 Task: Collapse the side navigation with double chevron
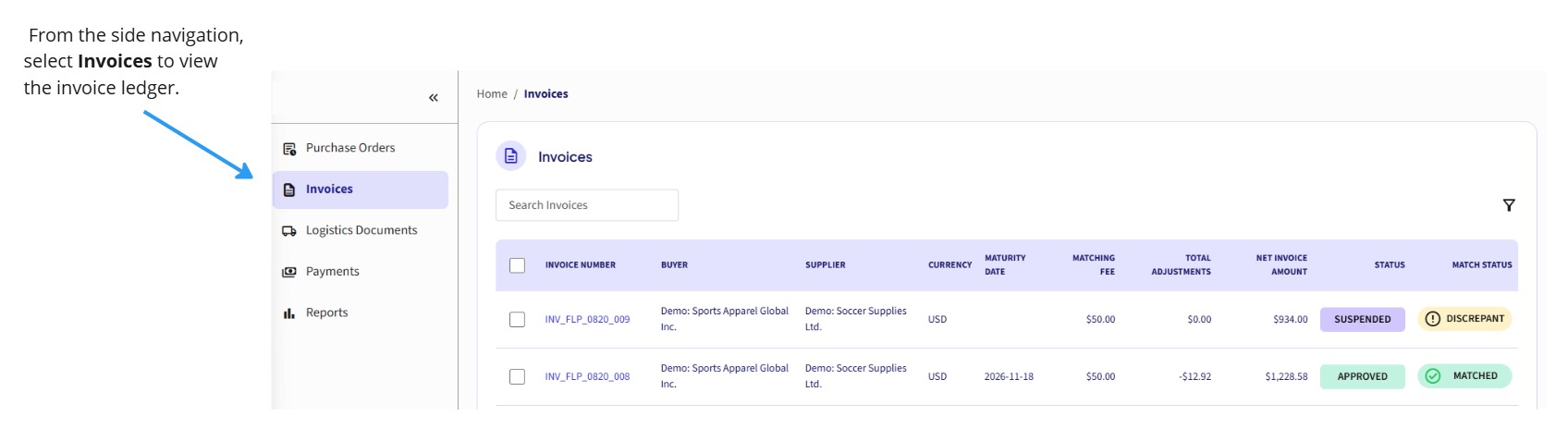coord(434,97)
